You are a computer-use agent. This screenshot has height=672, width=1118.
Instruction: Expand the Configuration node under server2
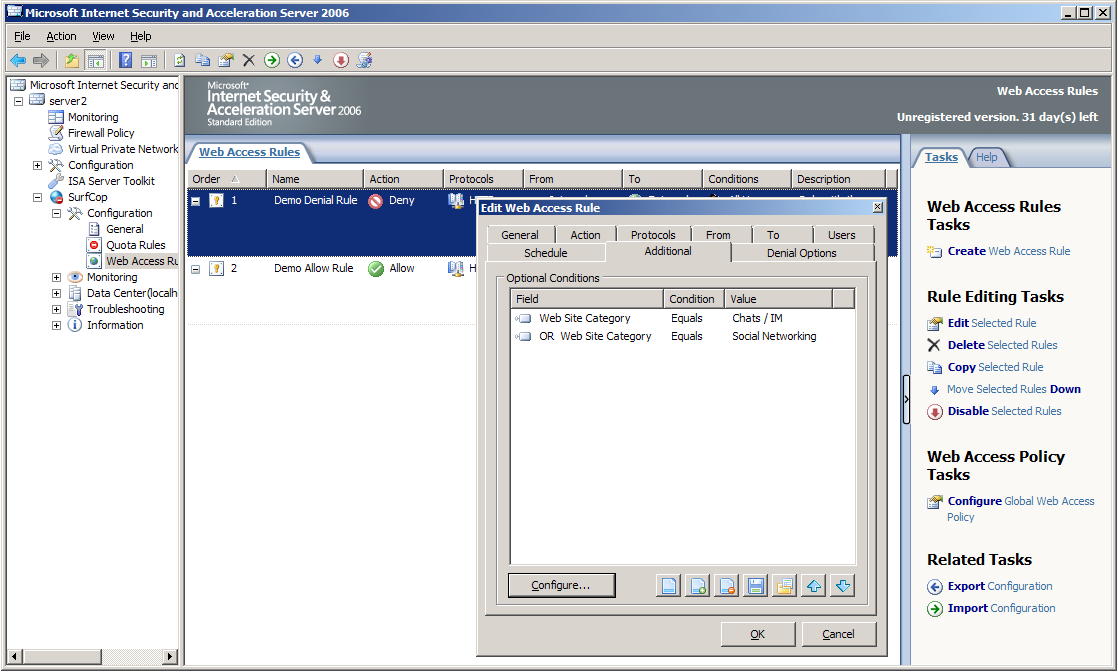(37, 166)
